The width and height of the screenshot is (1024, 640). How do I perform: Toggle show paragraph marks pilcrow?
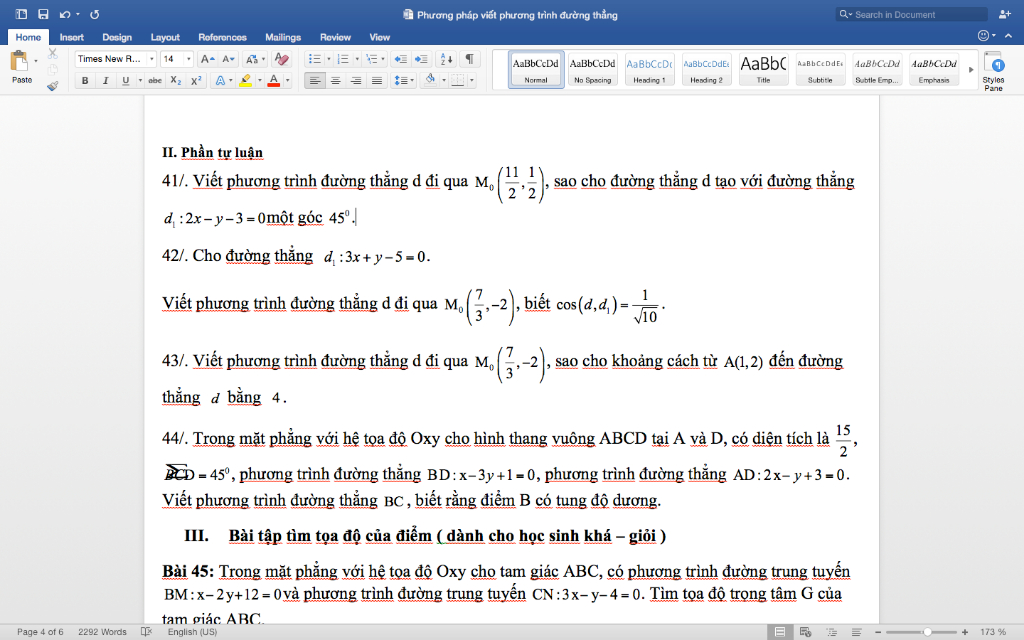[470, 59]
